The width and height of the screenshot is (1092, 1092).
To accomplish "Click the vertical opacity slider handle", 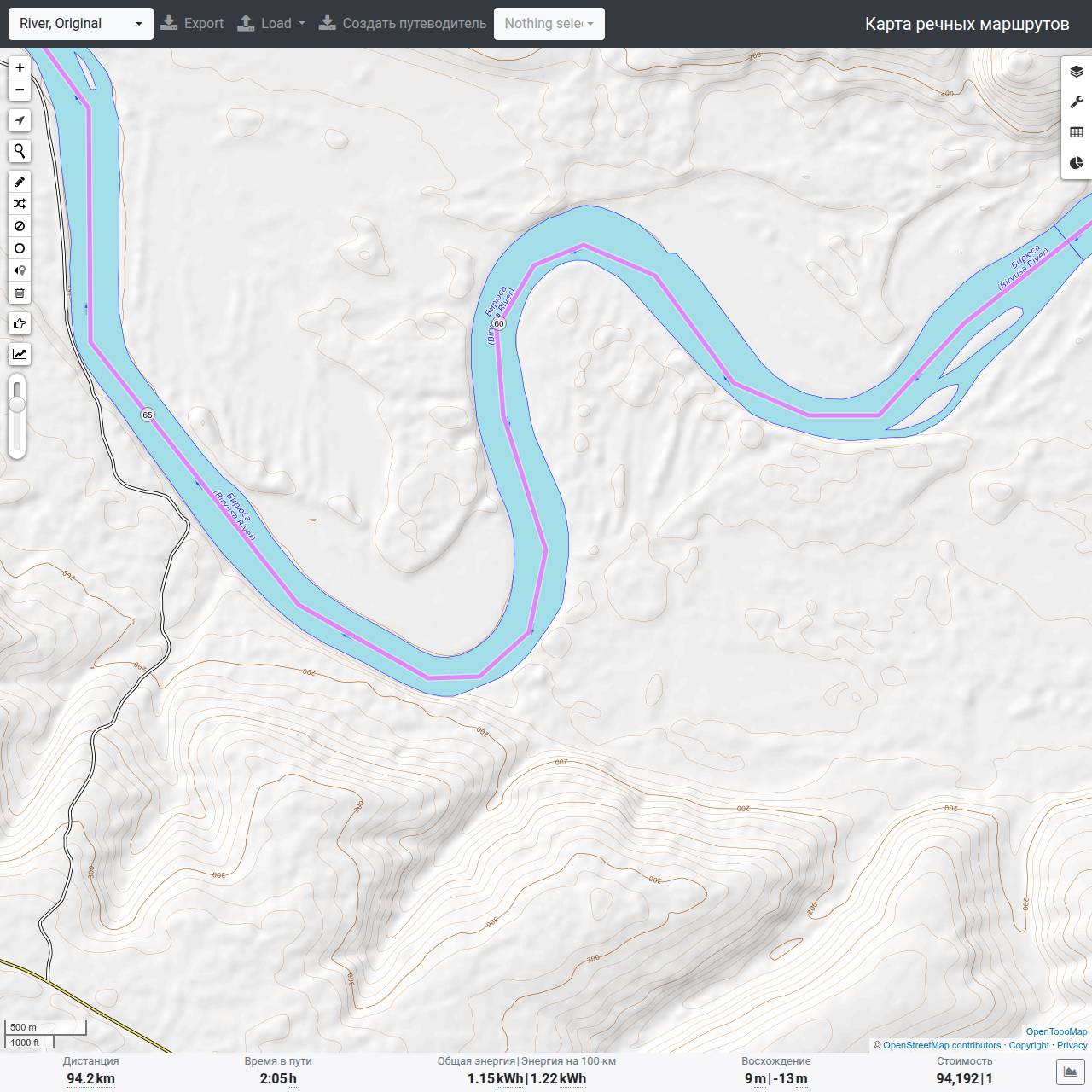I will tap(17, 404).
